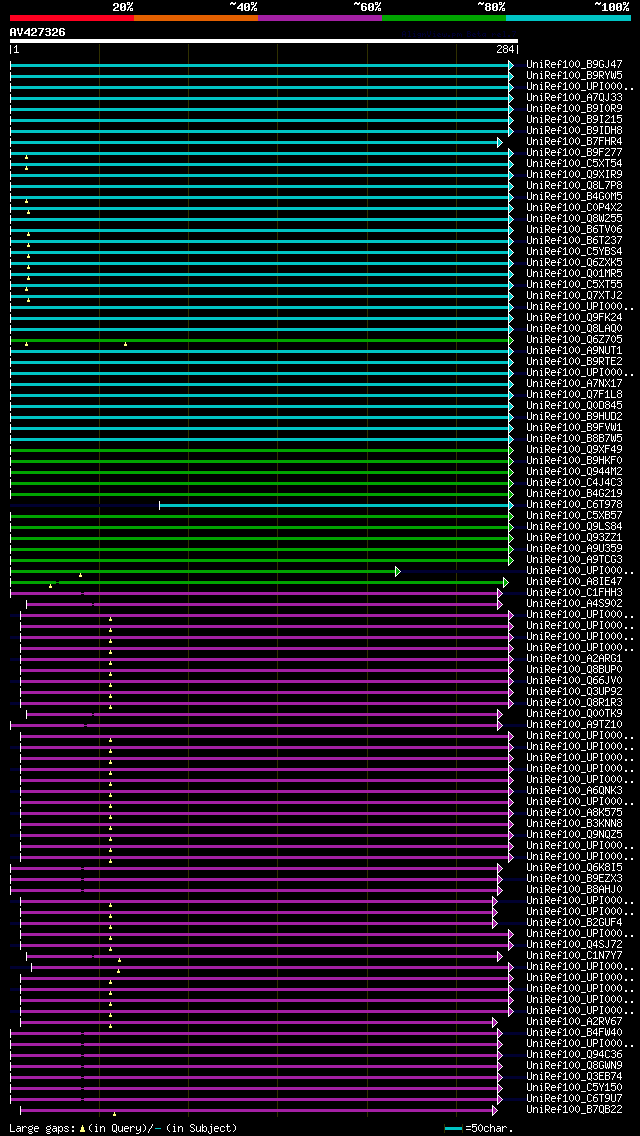The height and width of the screenshot is (1136, 640).
Task: Select the UniRef100_C5XT55 label
Action: 574,285
